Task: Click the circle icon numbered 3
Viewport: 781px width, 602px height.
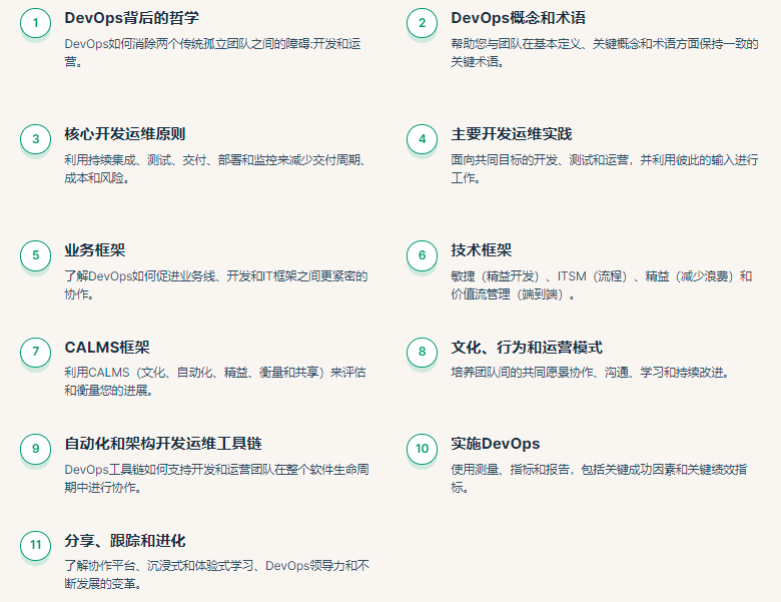Action: tap(36, 140)
